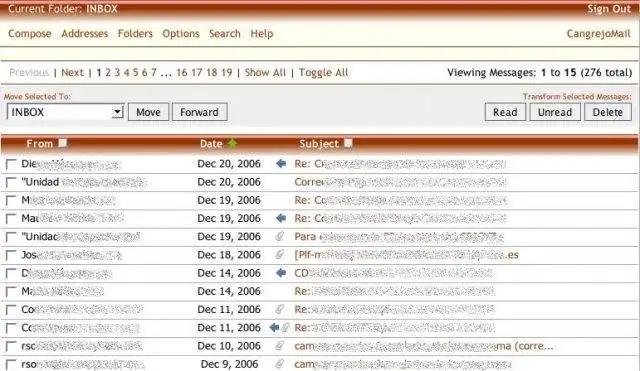Check the box for the rso Dec 9 message
The width and height of the screenshot is (640, 371).
click(11, 364)
